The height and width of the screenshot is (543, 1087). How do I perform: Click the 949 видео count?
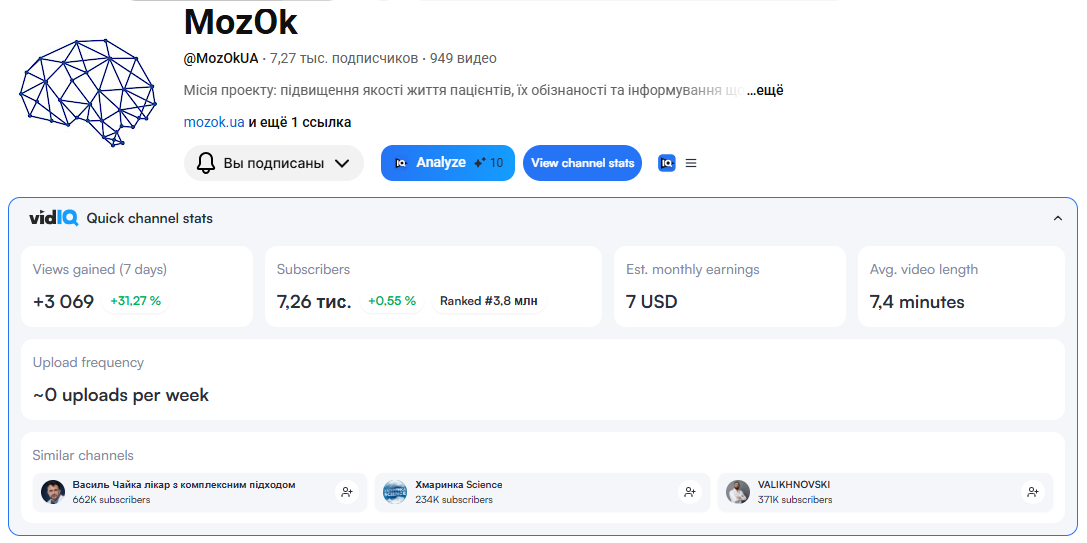click(x=463, y=59)
